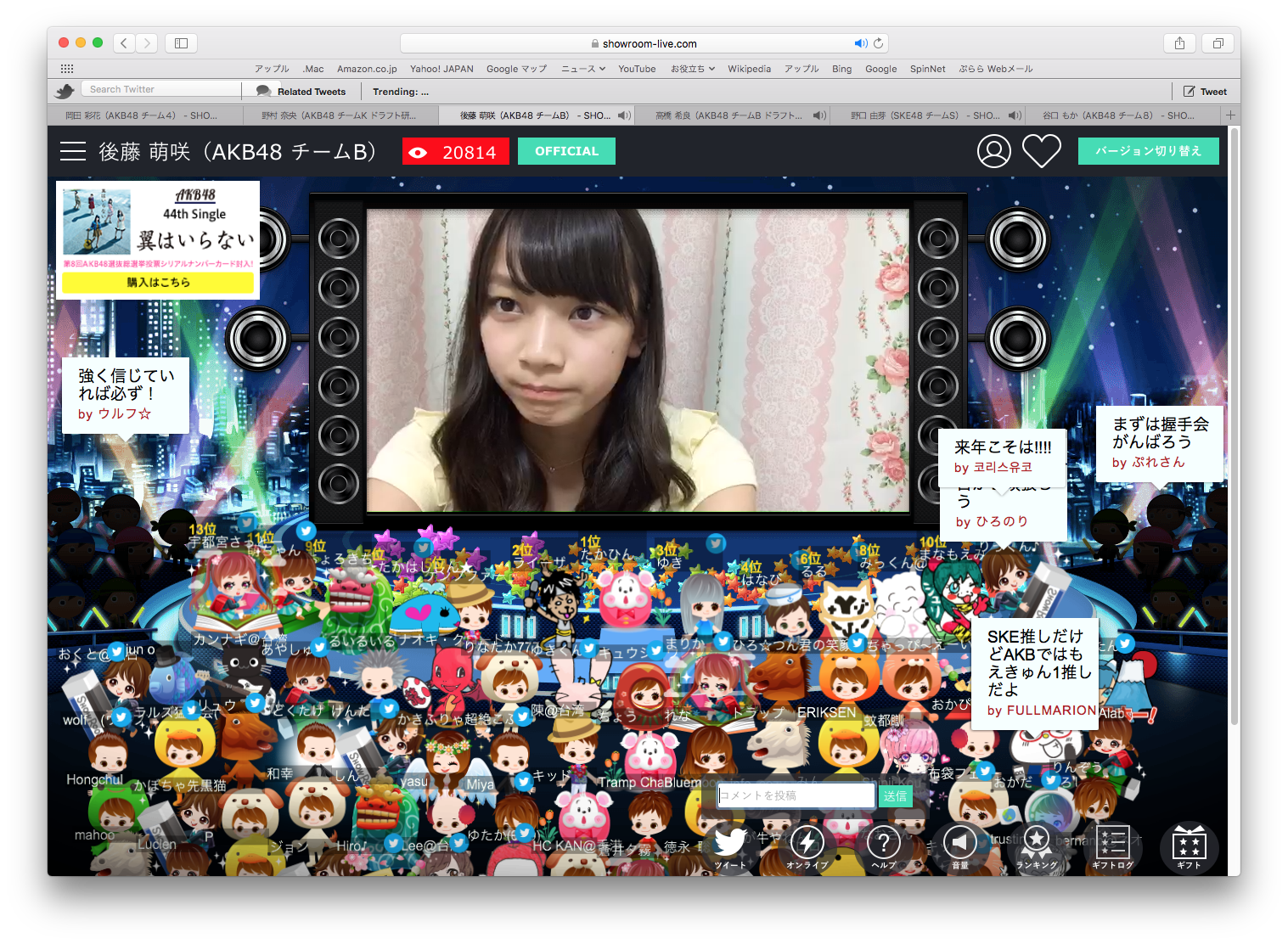The image size is (1288, 944).
Task: Click the Safari share icon
Action: coord(1179,42)
